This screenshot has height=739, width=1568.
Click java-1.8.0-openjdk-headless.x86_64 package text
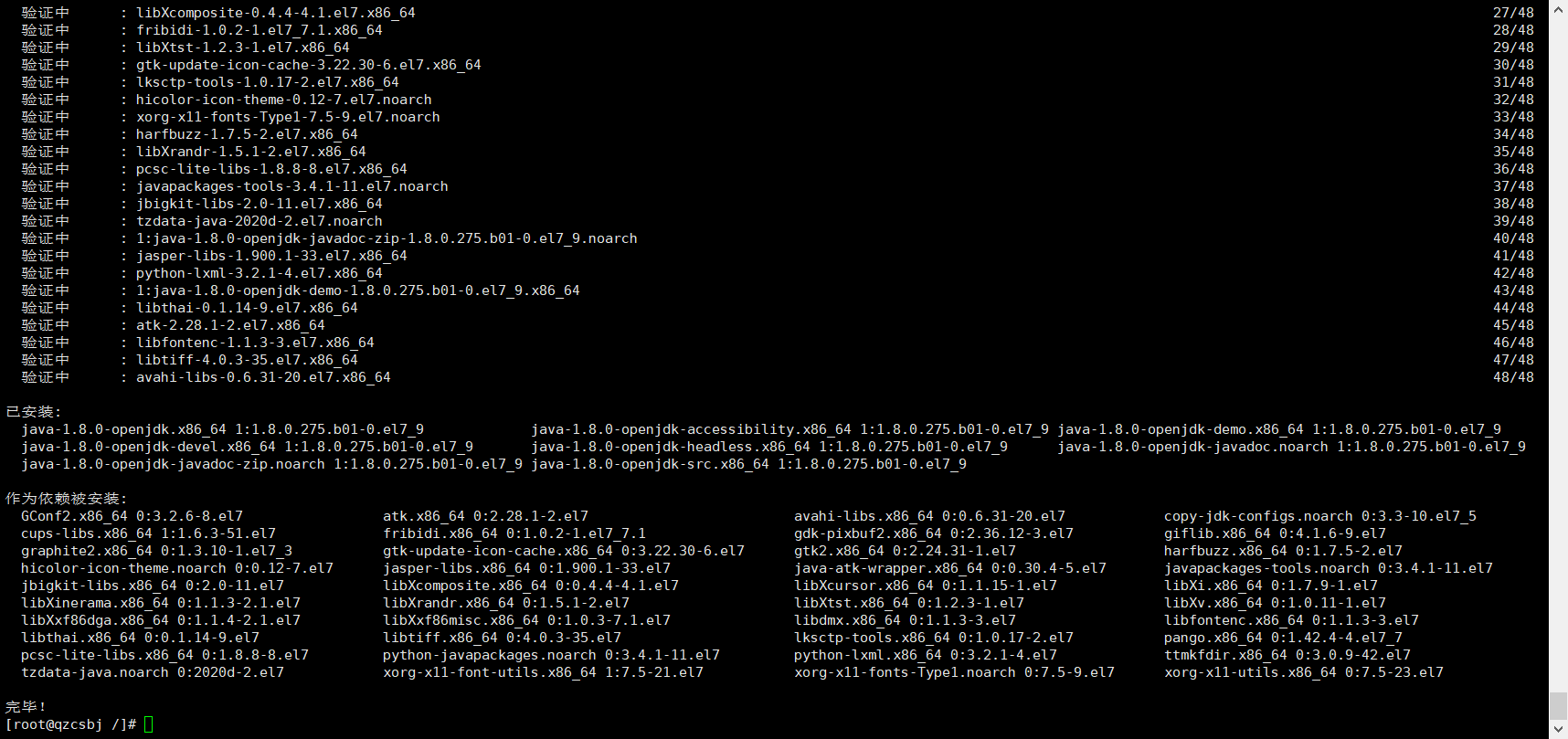[x=671, y=447]
